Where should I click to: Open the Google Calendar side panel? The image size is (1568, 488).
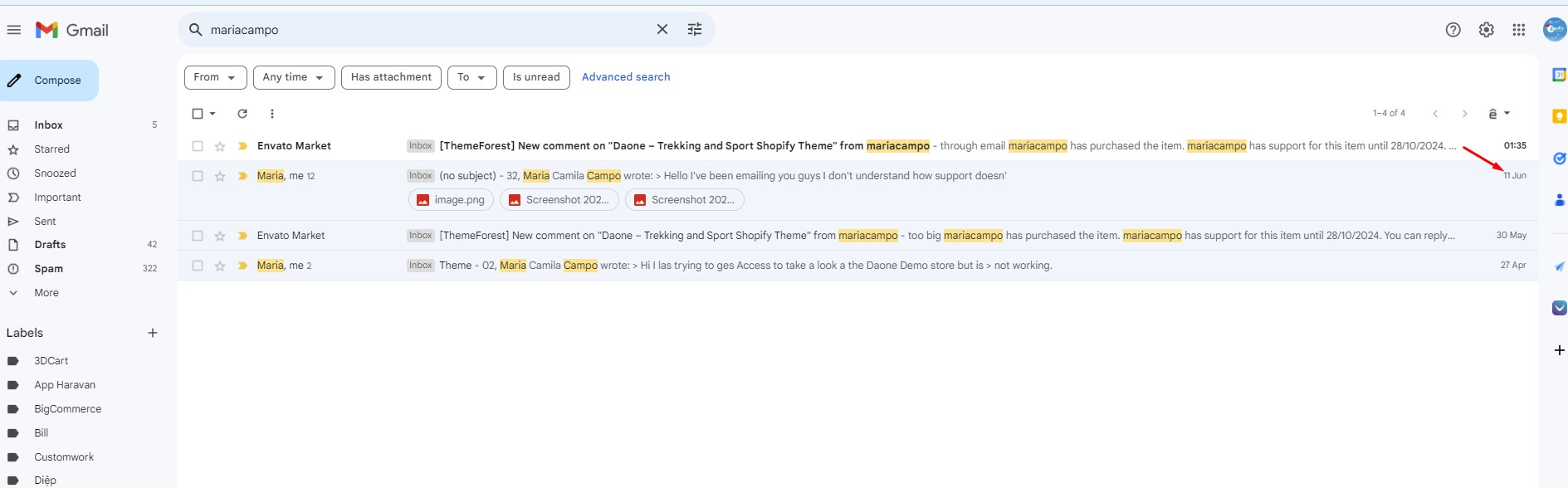click(x=1559, y=75)
